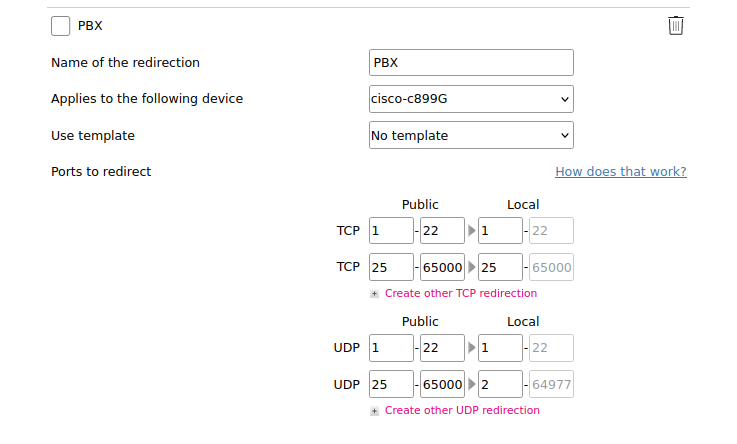Click Create other TCP redirection

tap(461, 293)
